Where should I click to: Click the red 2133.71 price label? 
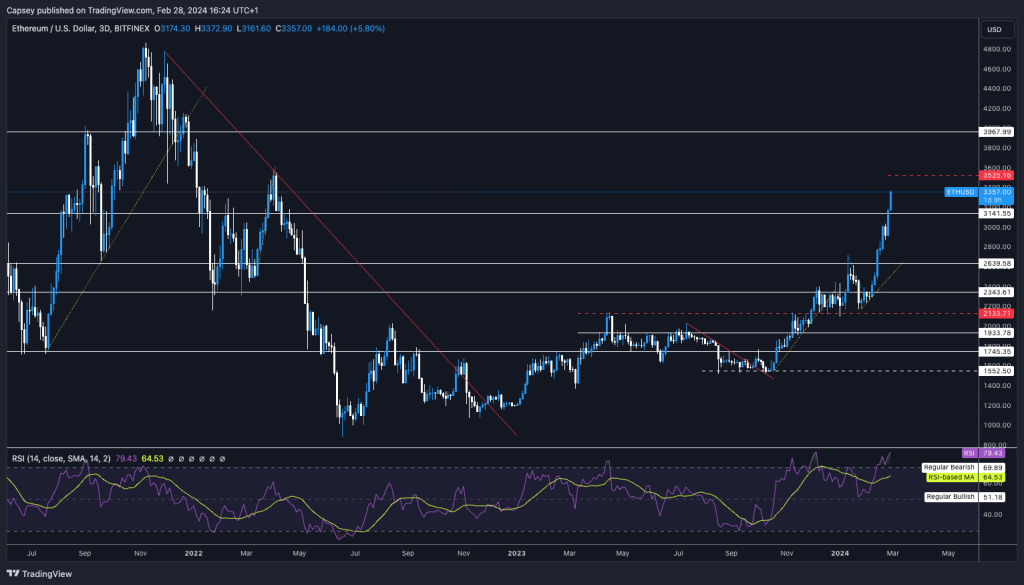tap(998, 313)
